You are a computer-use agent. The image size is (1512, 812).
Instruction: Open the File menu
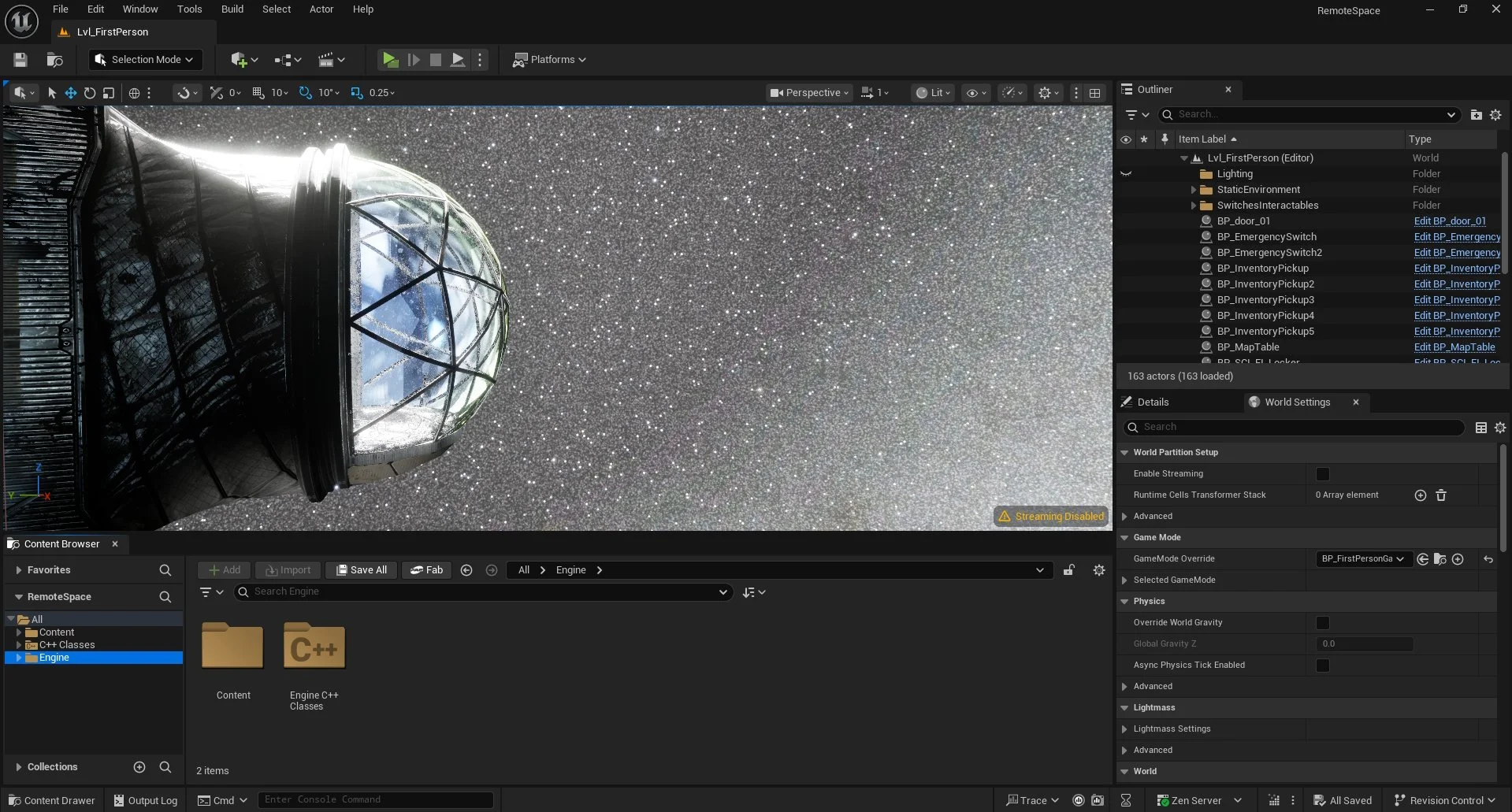(61, 9)
